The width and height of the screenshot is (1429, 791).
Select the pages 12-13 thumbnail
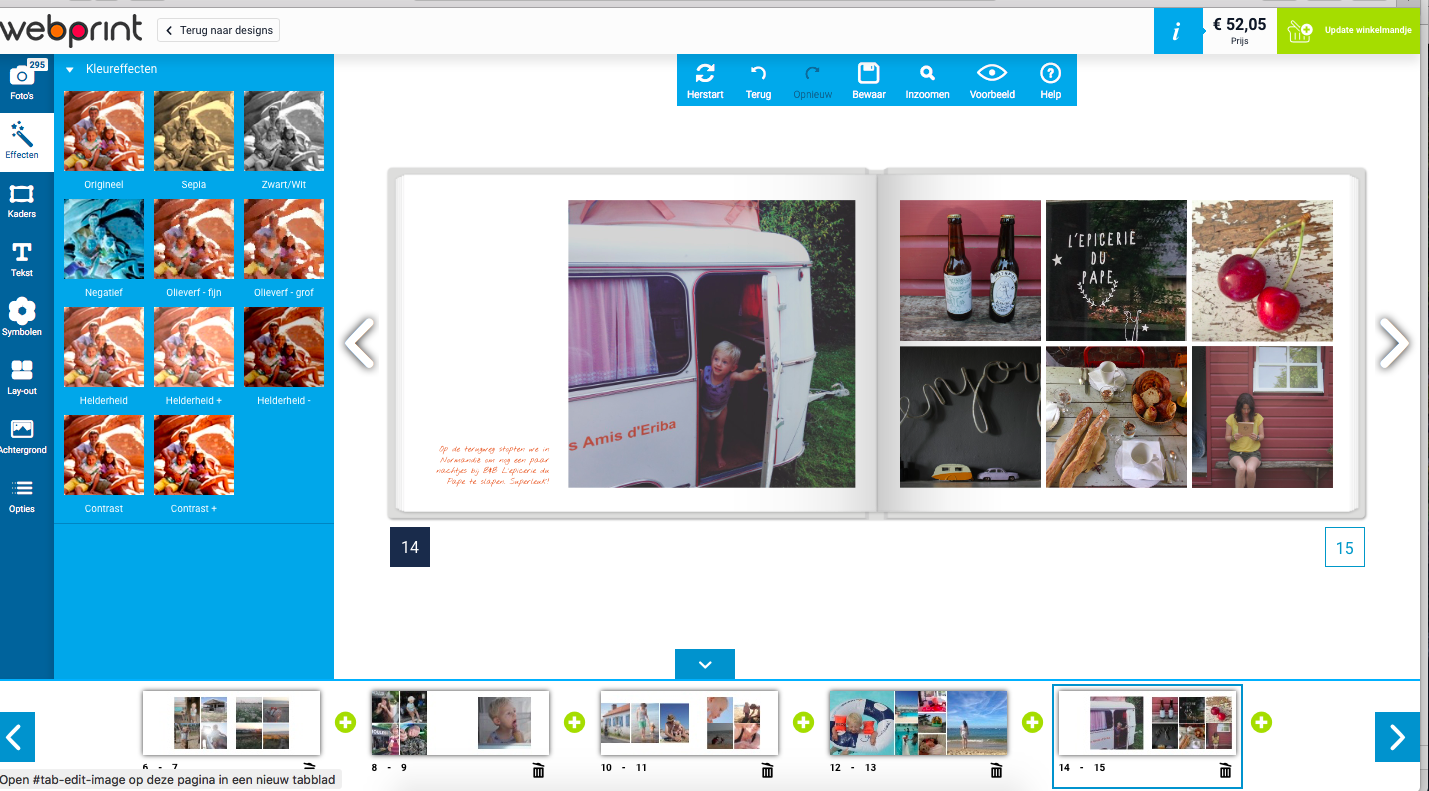pos(918,722)
